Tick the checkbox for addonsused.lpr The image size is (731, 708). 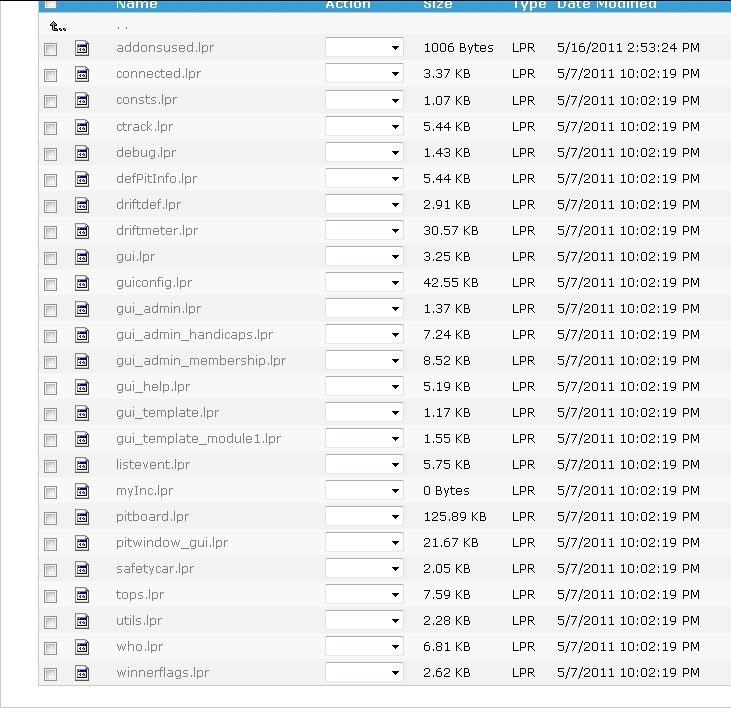[50, 49]
